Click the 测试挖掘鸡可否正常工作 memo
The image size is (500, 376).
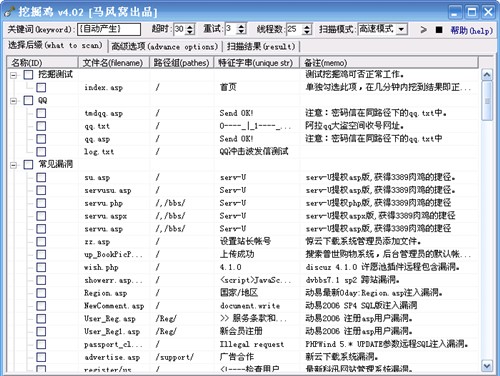click(x=355, y=74)
